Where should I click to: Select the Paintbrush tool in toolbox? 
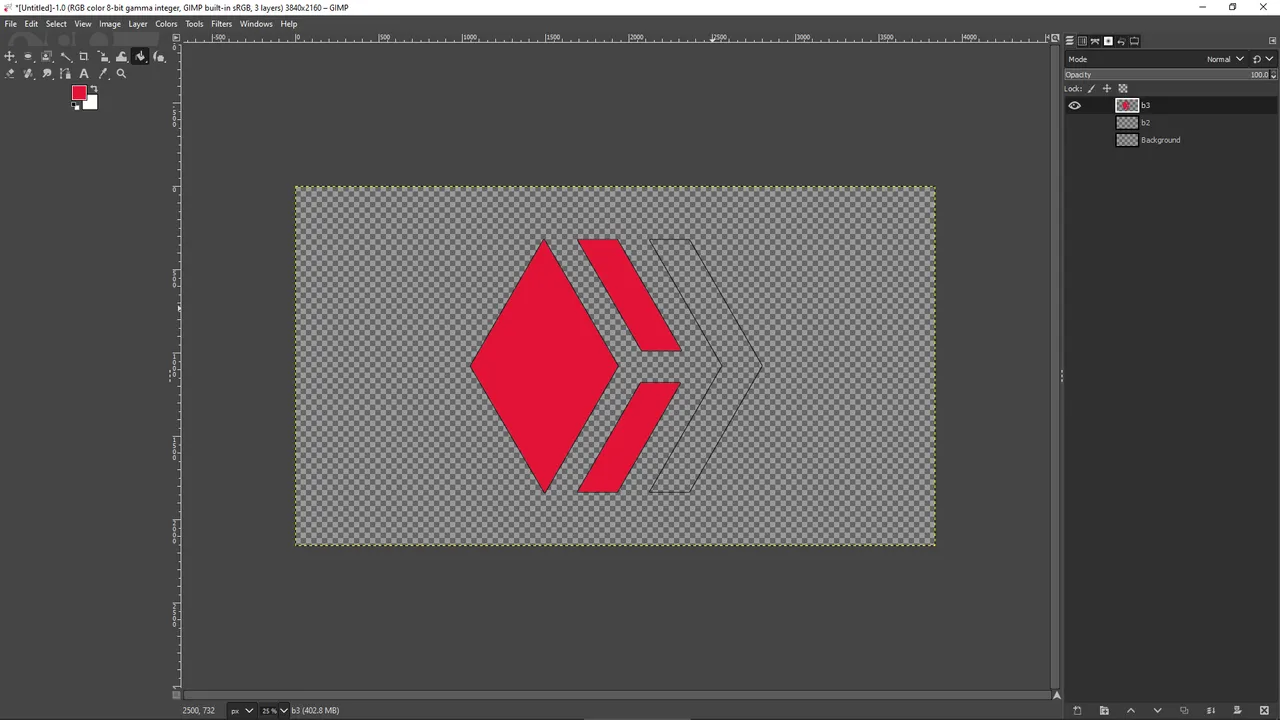(x=159, y=56)
